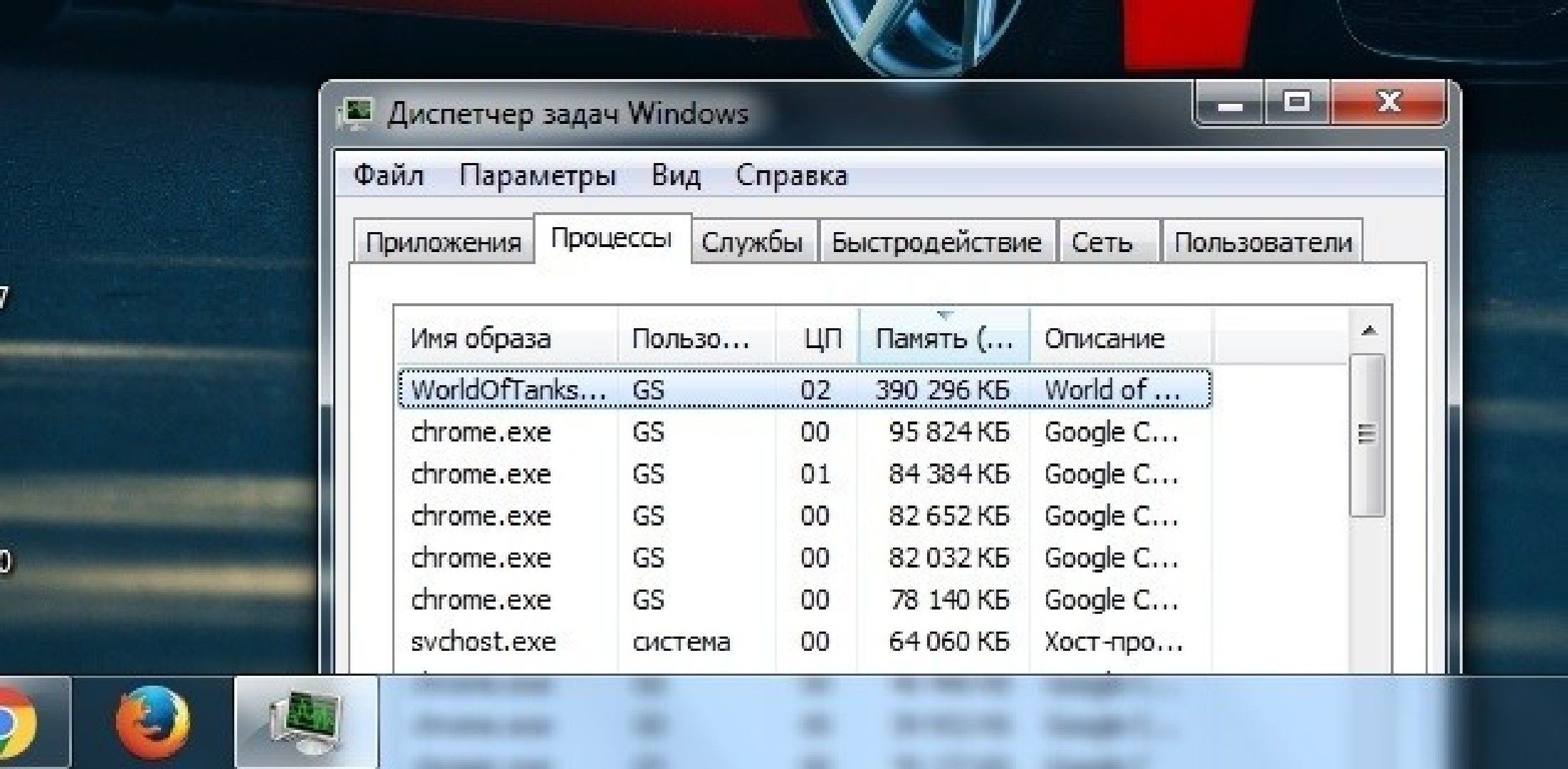Open the Вид menu

coord(676,175)
